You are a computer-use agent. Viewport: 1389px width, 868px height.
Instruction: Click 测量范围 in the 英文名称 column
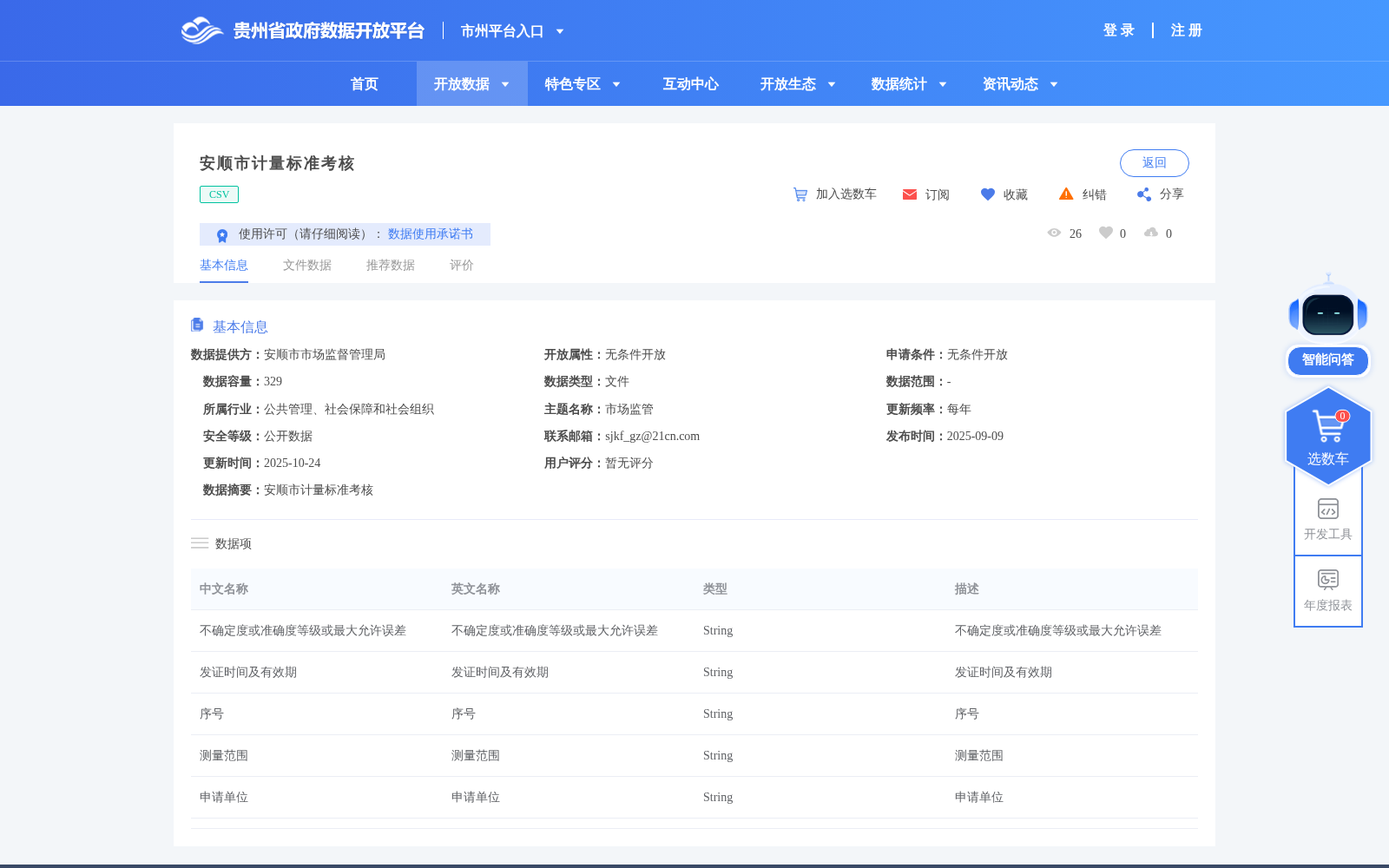click(x=476, y=756)
